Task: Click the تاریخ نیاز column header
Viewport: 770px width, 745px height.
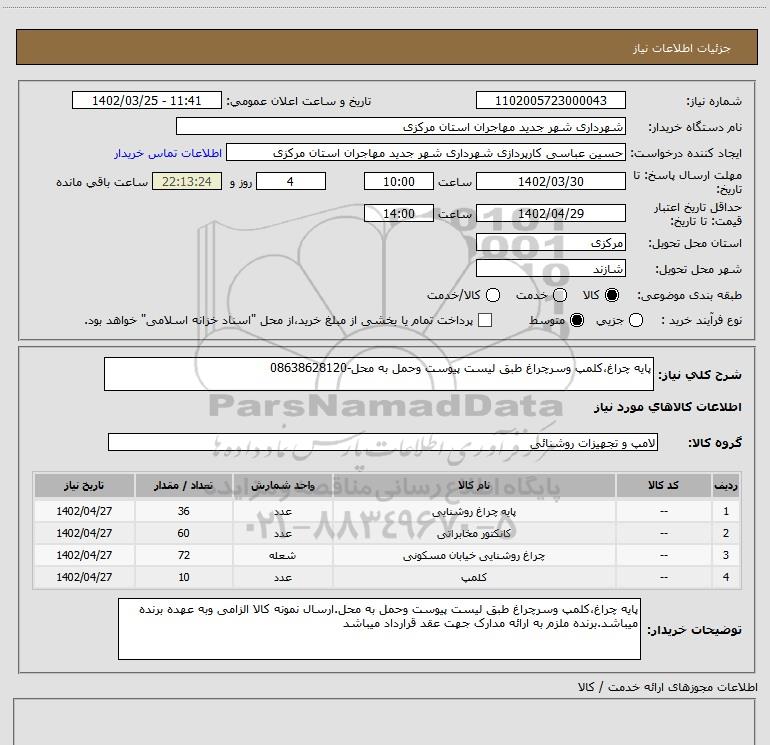Action: point(84,485)
